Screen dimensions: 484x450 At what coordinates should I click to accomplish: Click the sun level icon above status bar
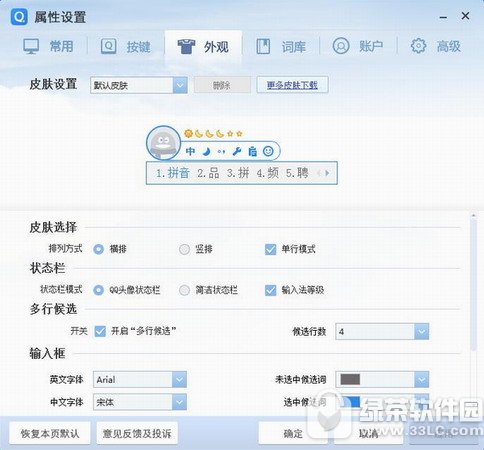[188, 134]
